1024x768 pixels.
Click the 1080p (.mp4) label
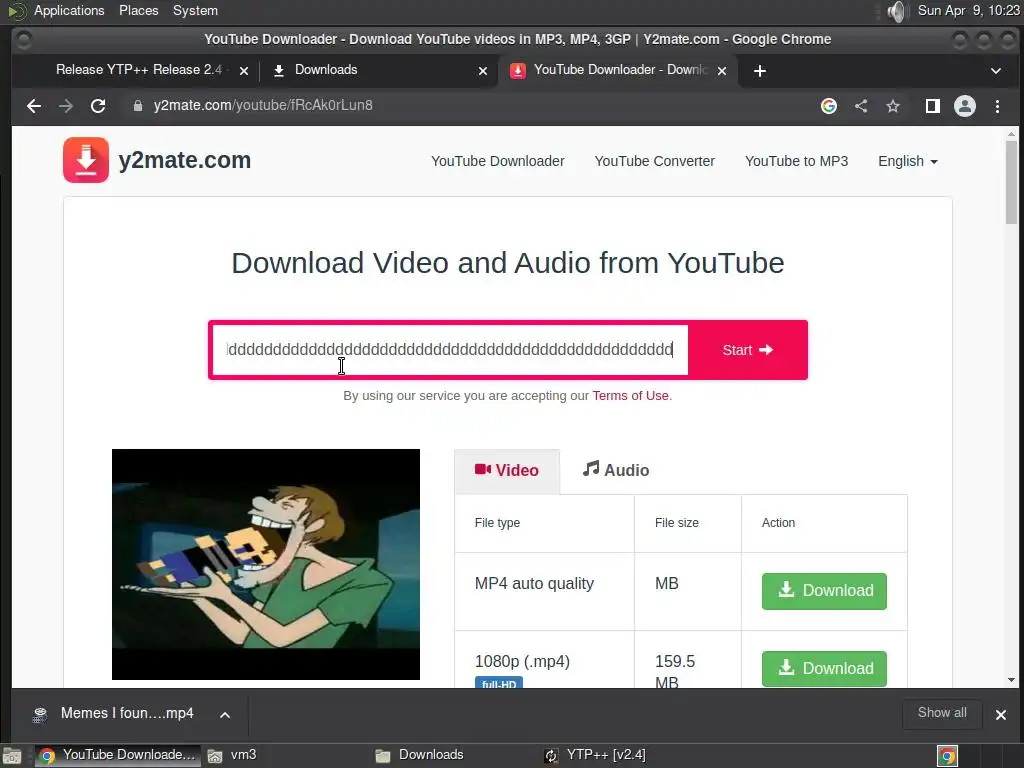point(522,662)
